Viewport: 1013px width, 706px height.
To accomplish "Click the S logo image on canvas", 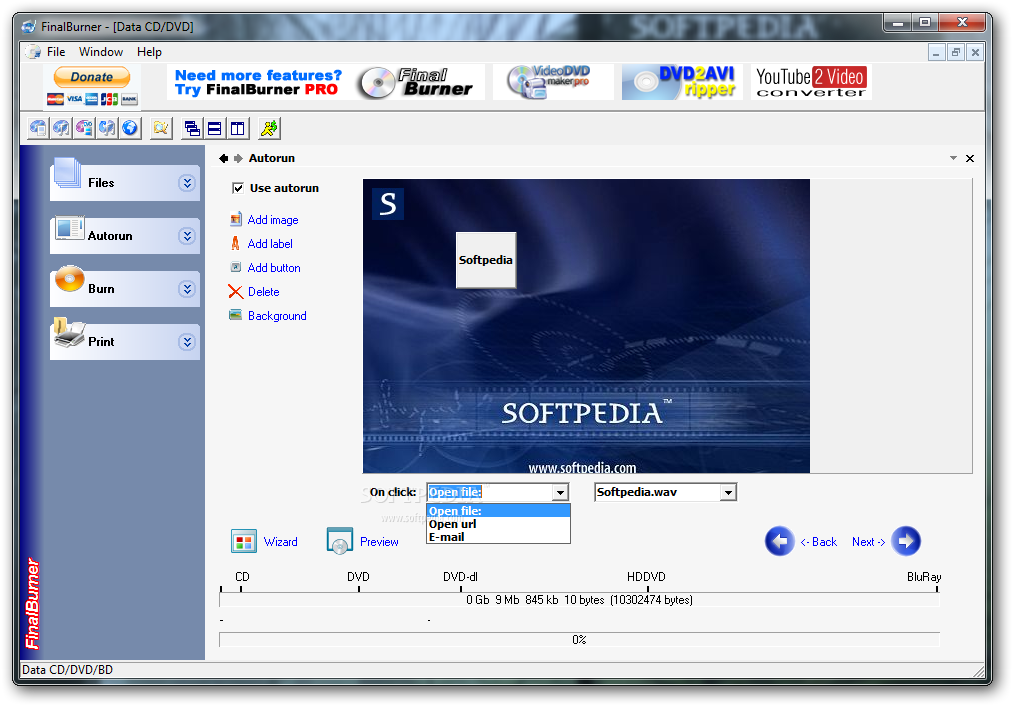I will click(388, 204).
